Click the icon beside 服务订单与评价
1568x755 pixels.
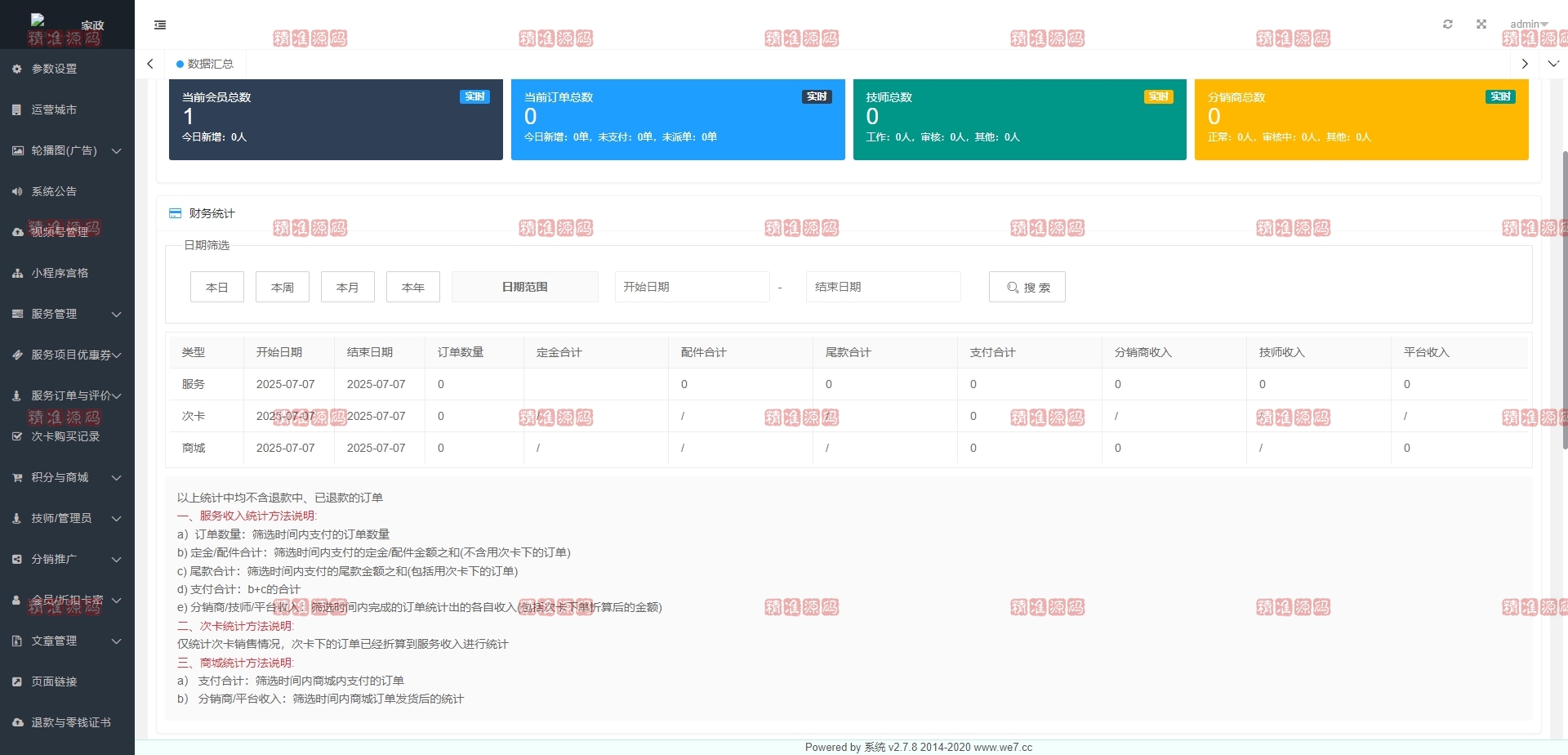point(17,395)
